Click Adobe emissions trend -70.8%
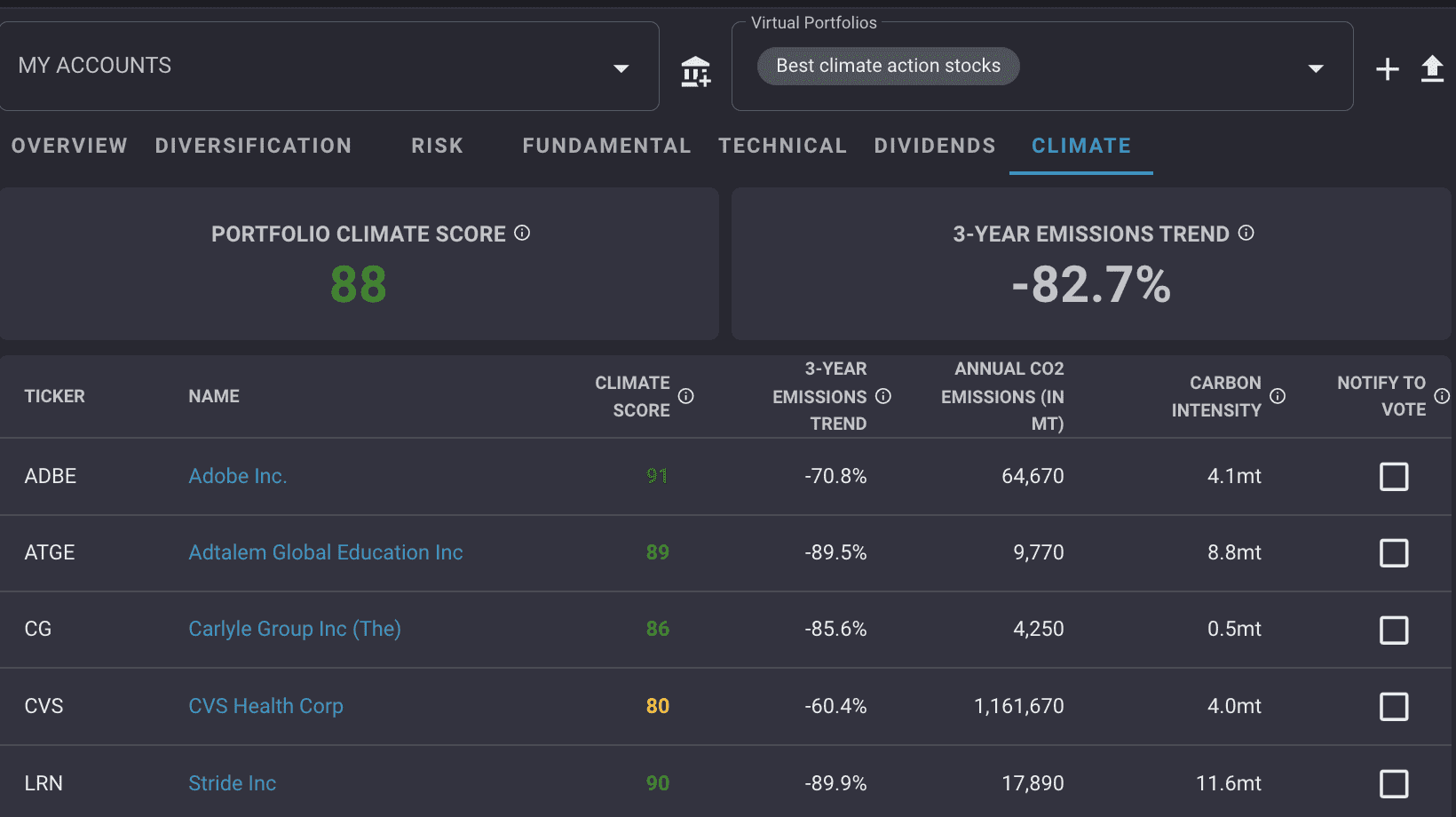 click(x=835, y=476)
